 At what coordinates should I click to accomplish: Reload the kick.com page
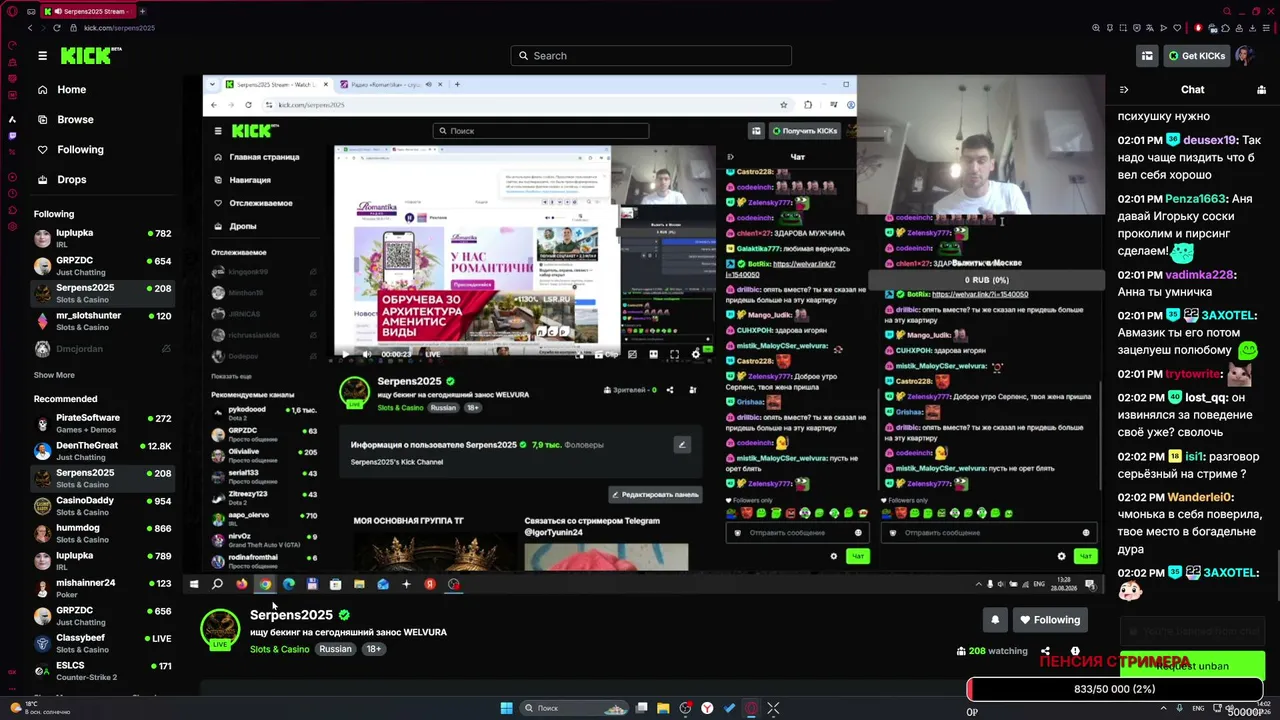[x=56, y=28]
